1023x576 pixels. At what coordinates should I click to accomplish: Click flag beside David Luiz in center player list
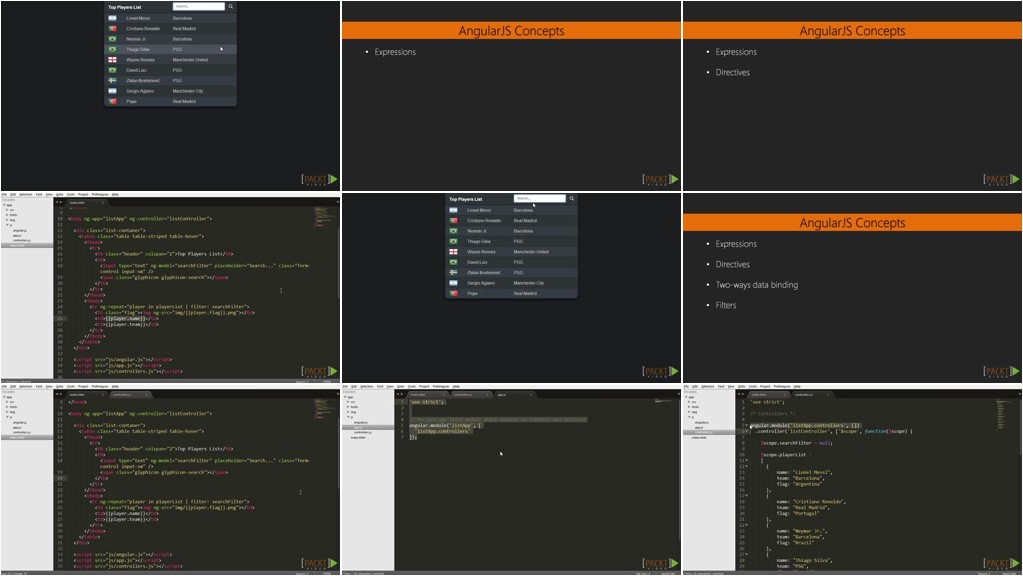point(453,262)
